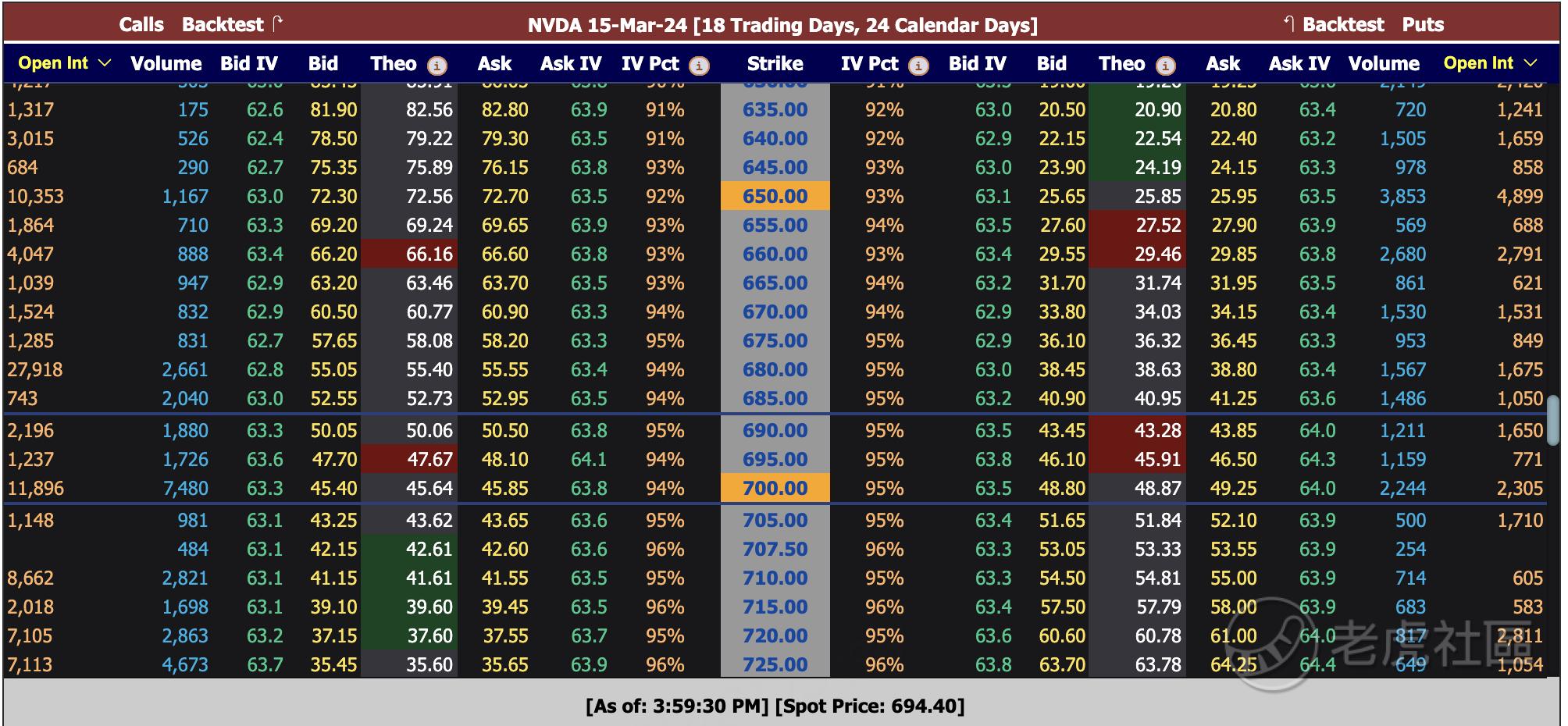Click the NVDA 15-Mar-24 expiration title

[x=783, y=26]
